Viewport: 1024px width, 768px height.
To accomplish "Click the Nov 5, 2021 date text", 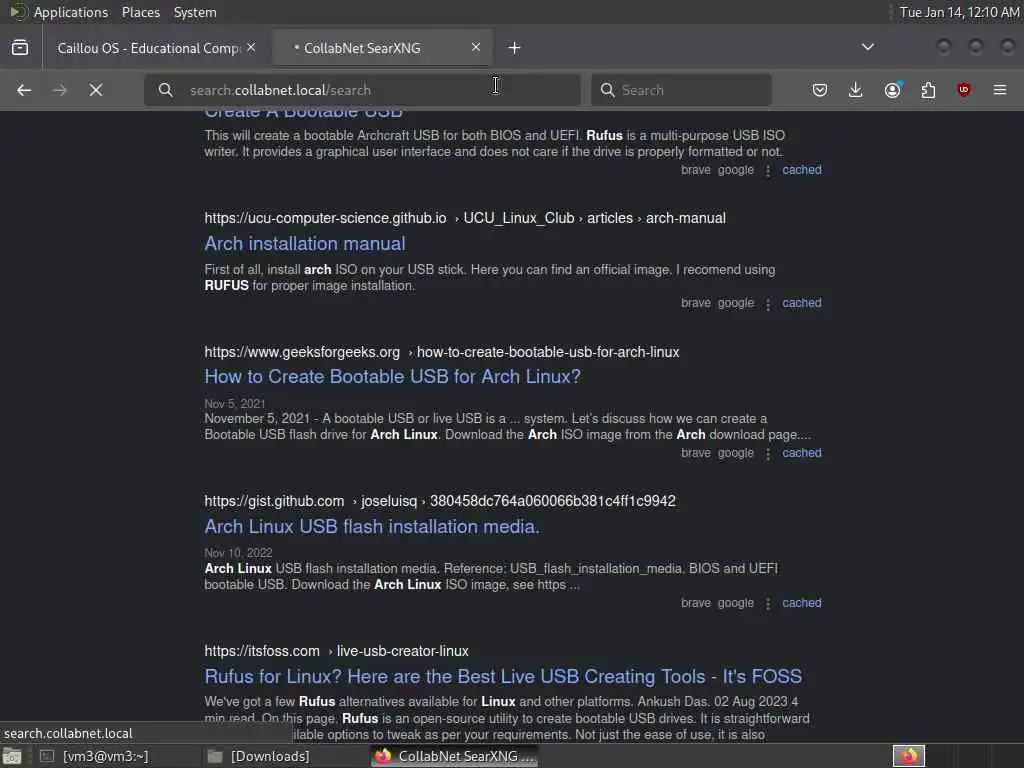I will pos(234,404).
